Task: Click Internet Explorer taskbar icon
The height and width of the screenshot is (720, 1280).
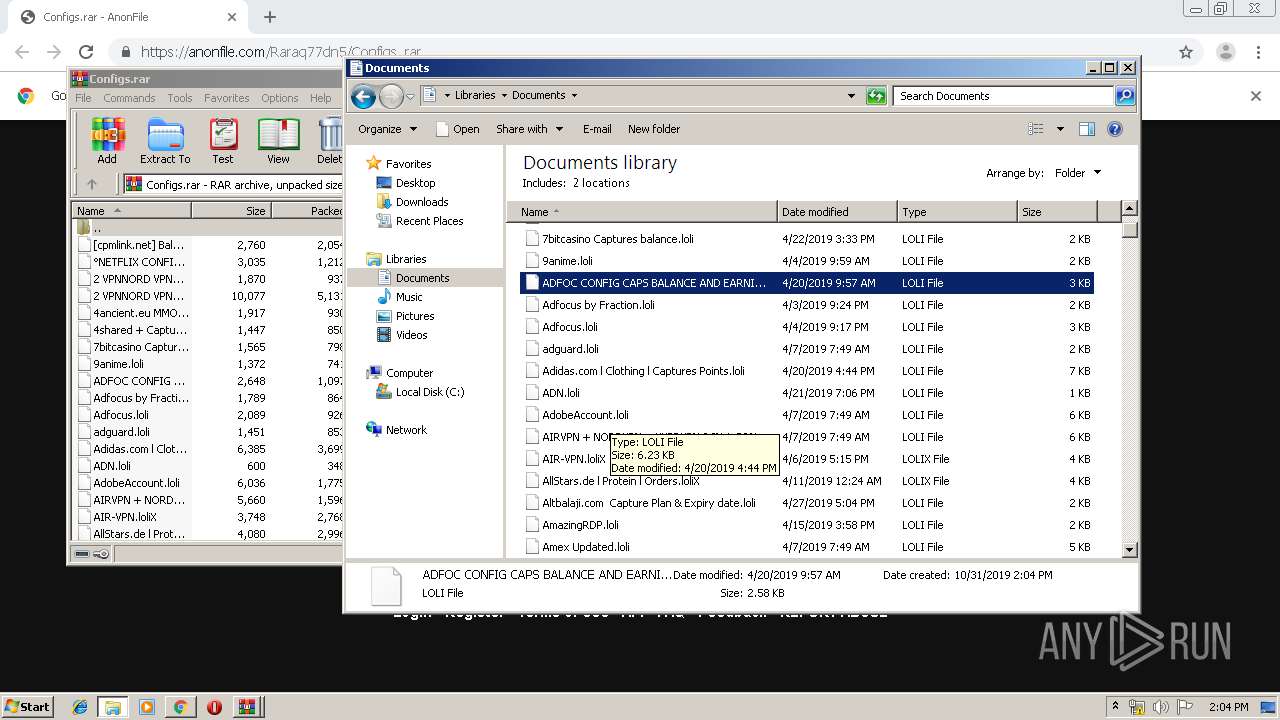Action: (80, 707)
